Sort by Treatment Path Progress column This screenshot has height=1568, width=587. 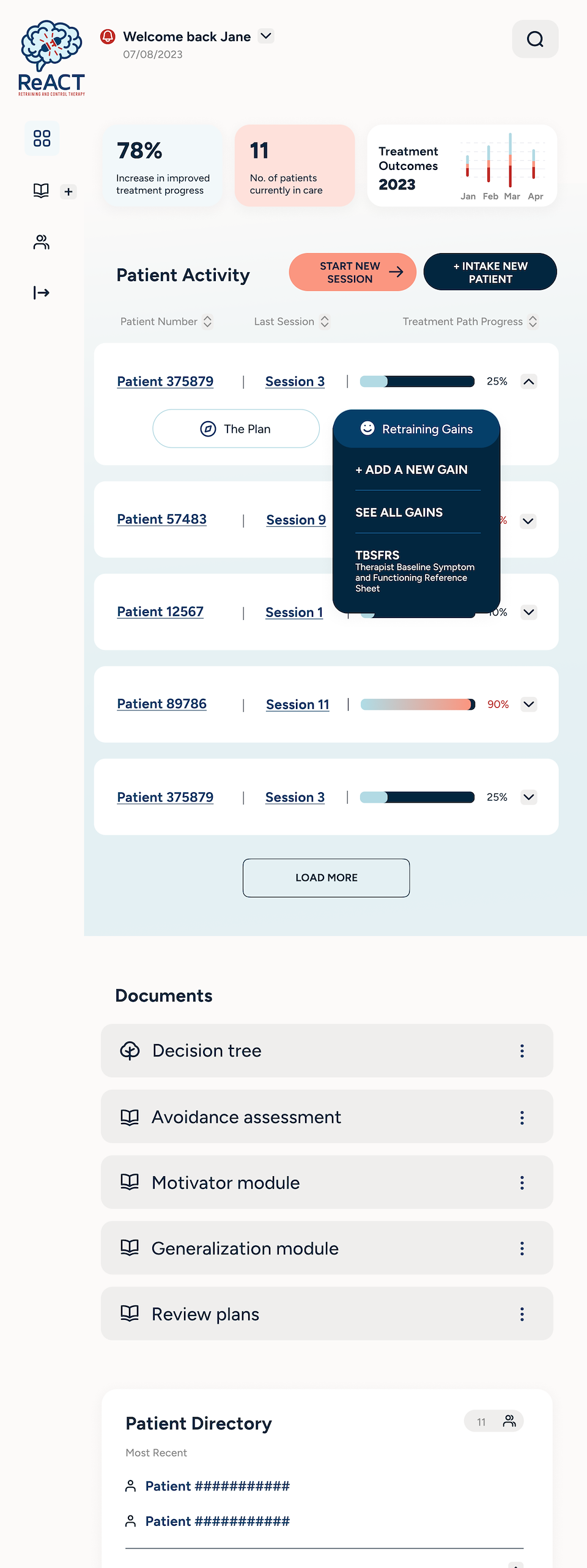pyautogui.click(x=533, y=322)
